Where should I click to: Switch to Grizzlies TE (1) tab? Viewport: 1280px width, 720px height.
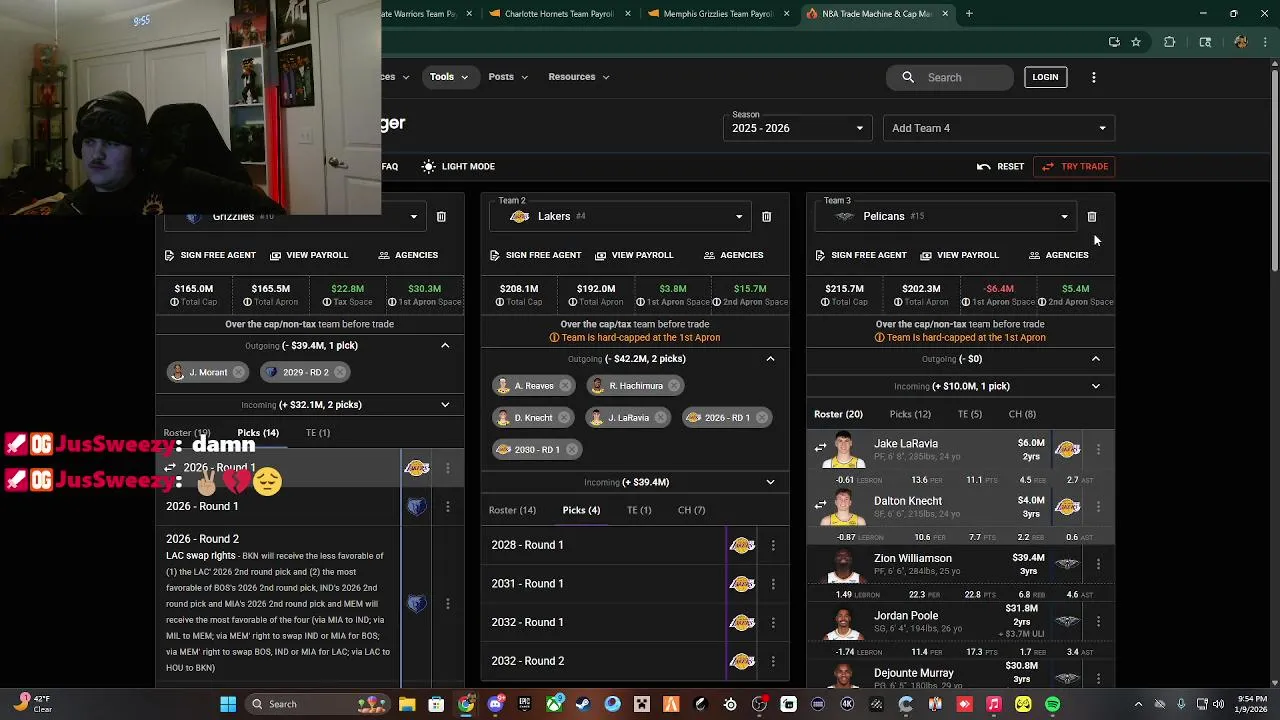click(318, 433)
